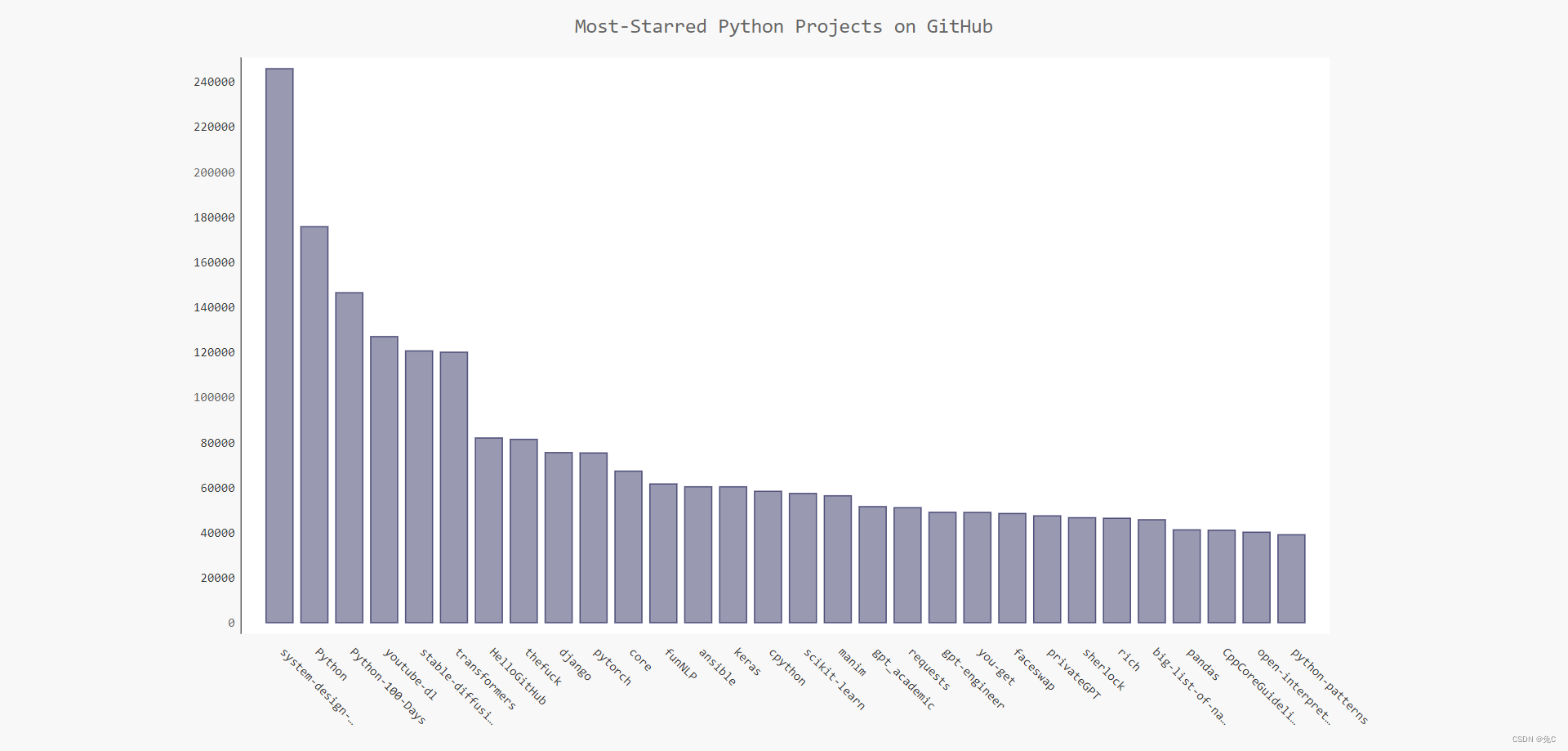Click the 'Python-100-Days' axis label
The width and height of the screenshot is (1568, 751).
pos(388,686)
